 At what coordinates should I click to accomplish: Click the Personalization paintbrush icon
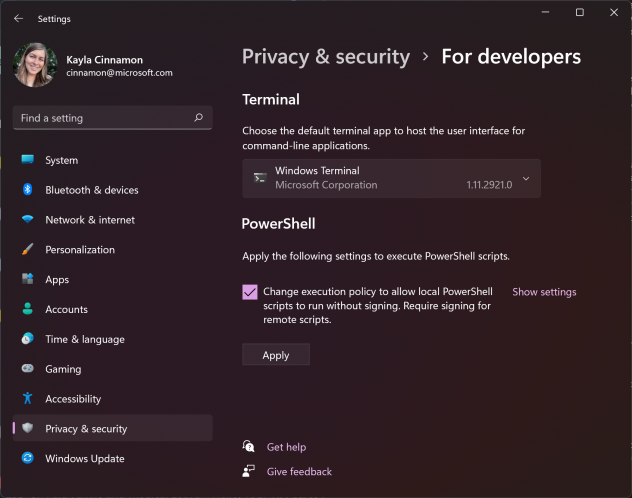(x=27, y=250)
